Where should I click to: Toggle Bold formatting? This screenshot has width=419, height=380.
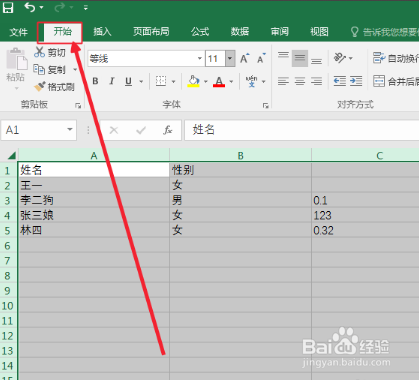[x=95, y=81]
